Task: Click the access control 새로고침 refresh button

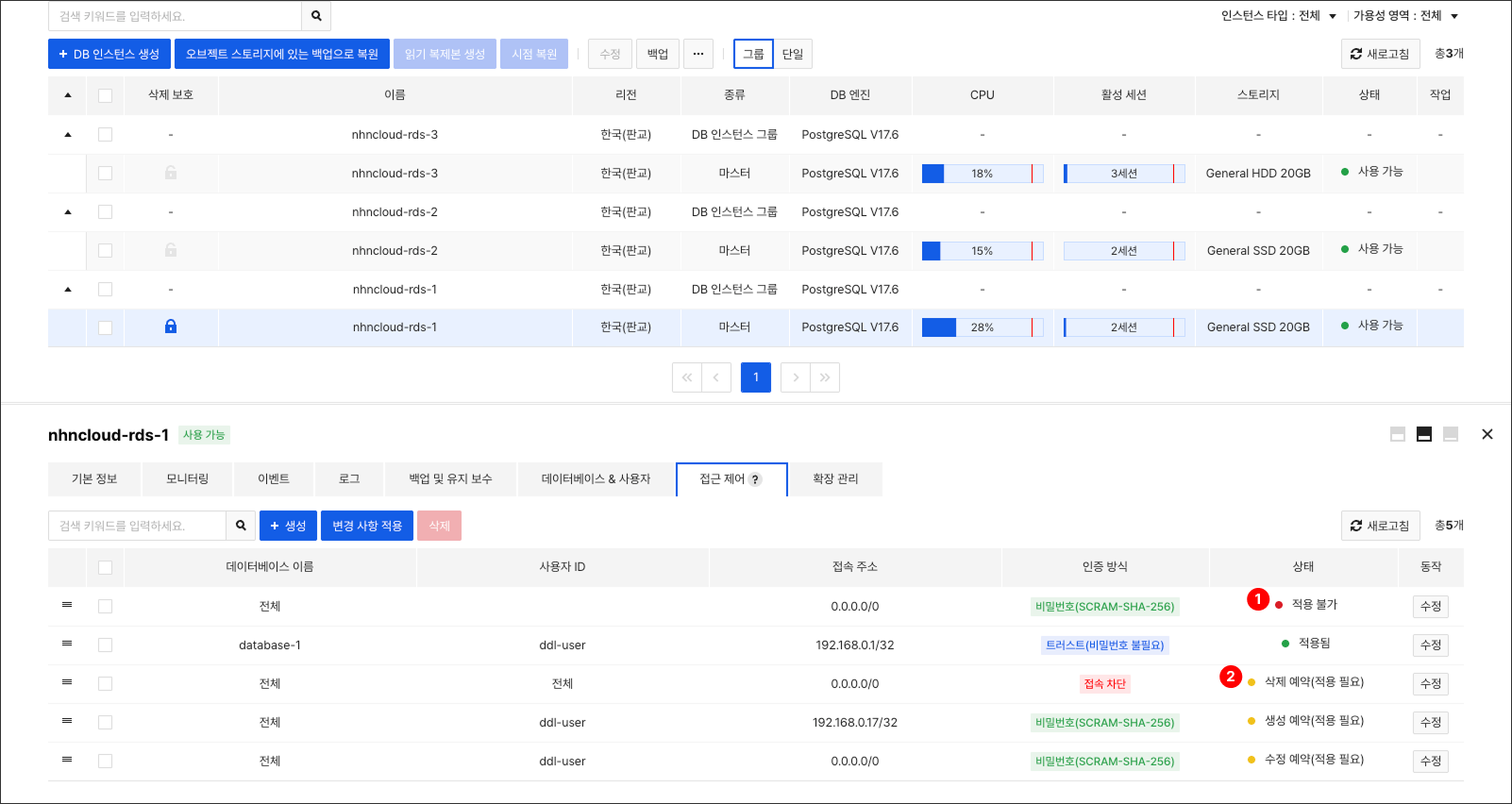Action: click(x=1380, y=526)
